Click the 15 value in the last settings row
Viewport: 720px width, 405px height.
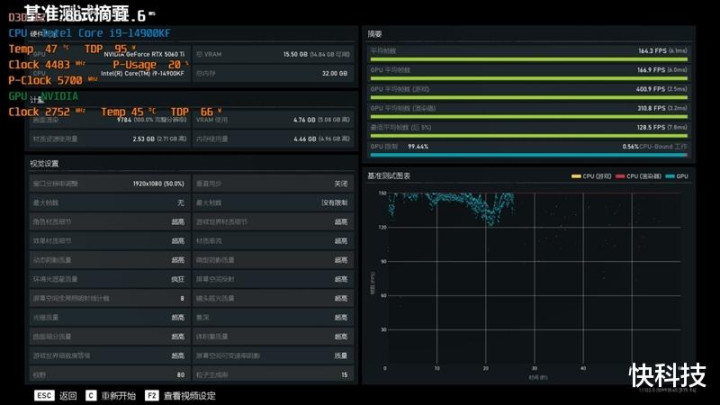click(344, 375)
